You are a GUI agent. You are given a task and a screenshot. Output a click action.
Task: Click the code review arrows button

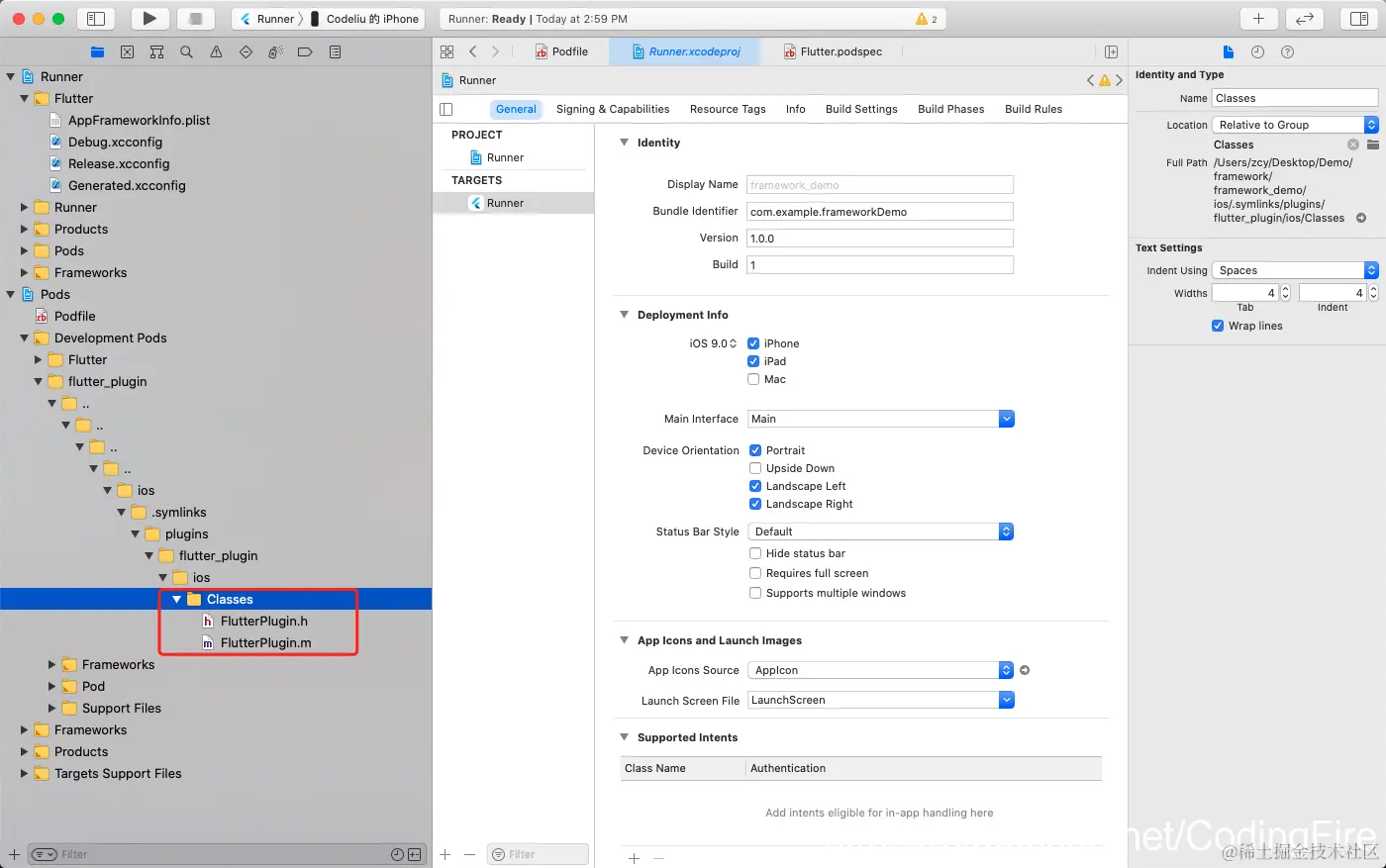tap(1305, 18)
